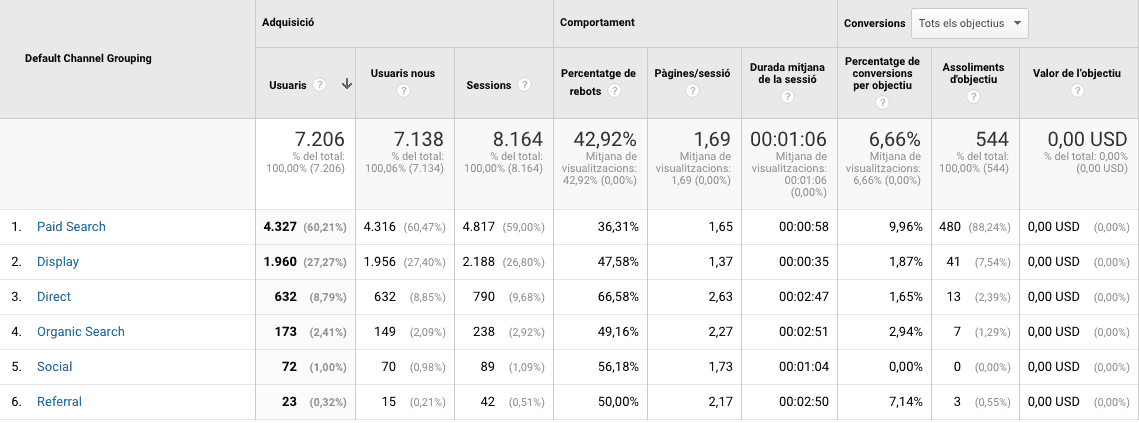Select the Direct channel link

[x=54, y=297]
